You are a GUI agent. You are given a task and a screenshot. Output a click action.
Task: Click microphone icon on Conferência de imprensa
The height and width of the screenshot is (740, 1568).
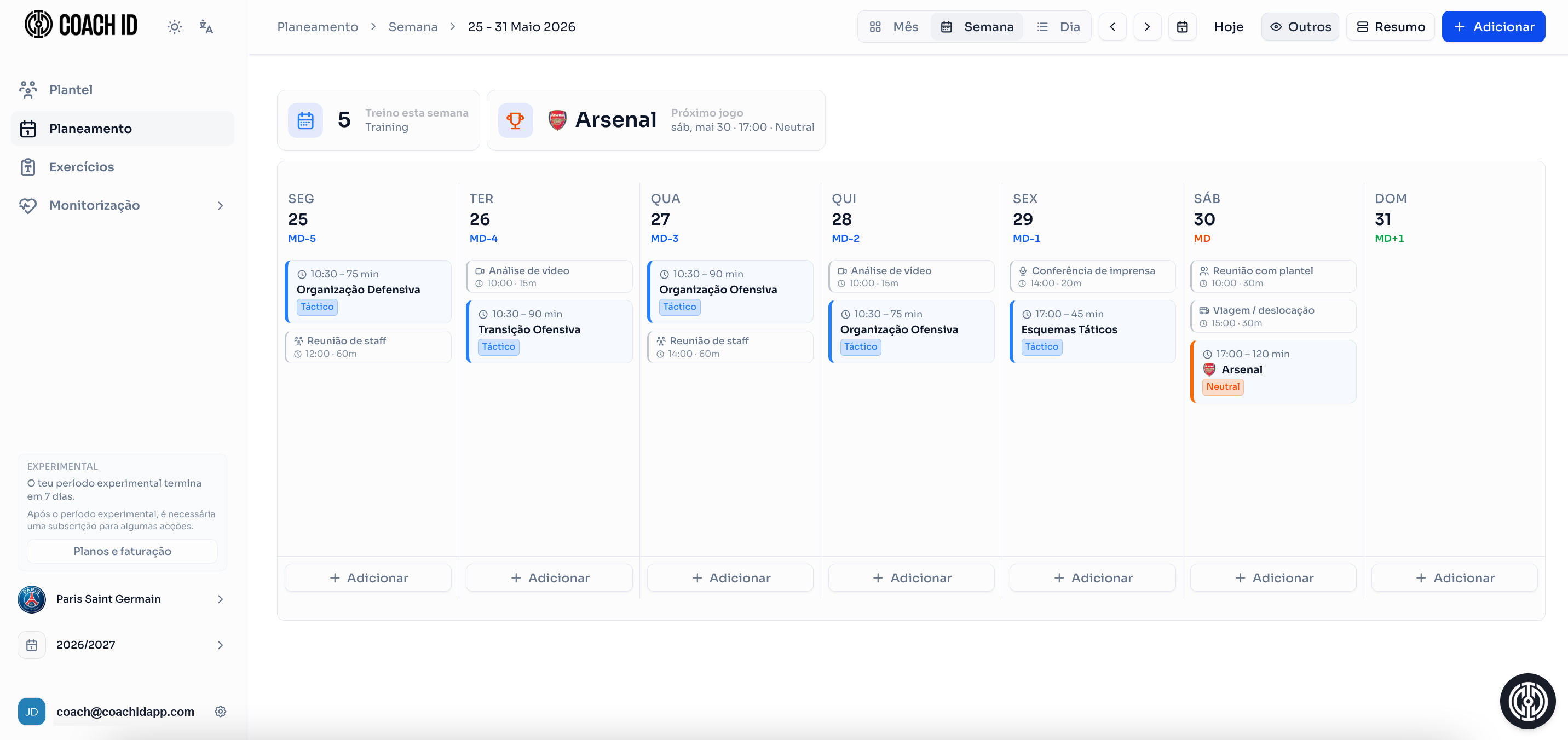1023,271
